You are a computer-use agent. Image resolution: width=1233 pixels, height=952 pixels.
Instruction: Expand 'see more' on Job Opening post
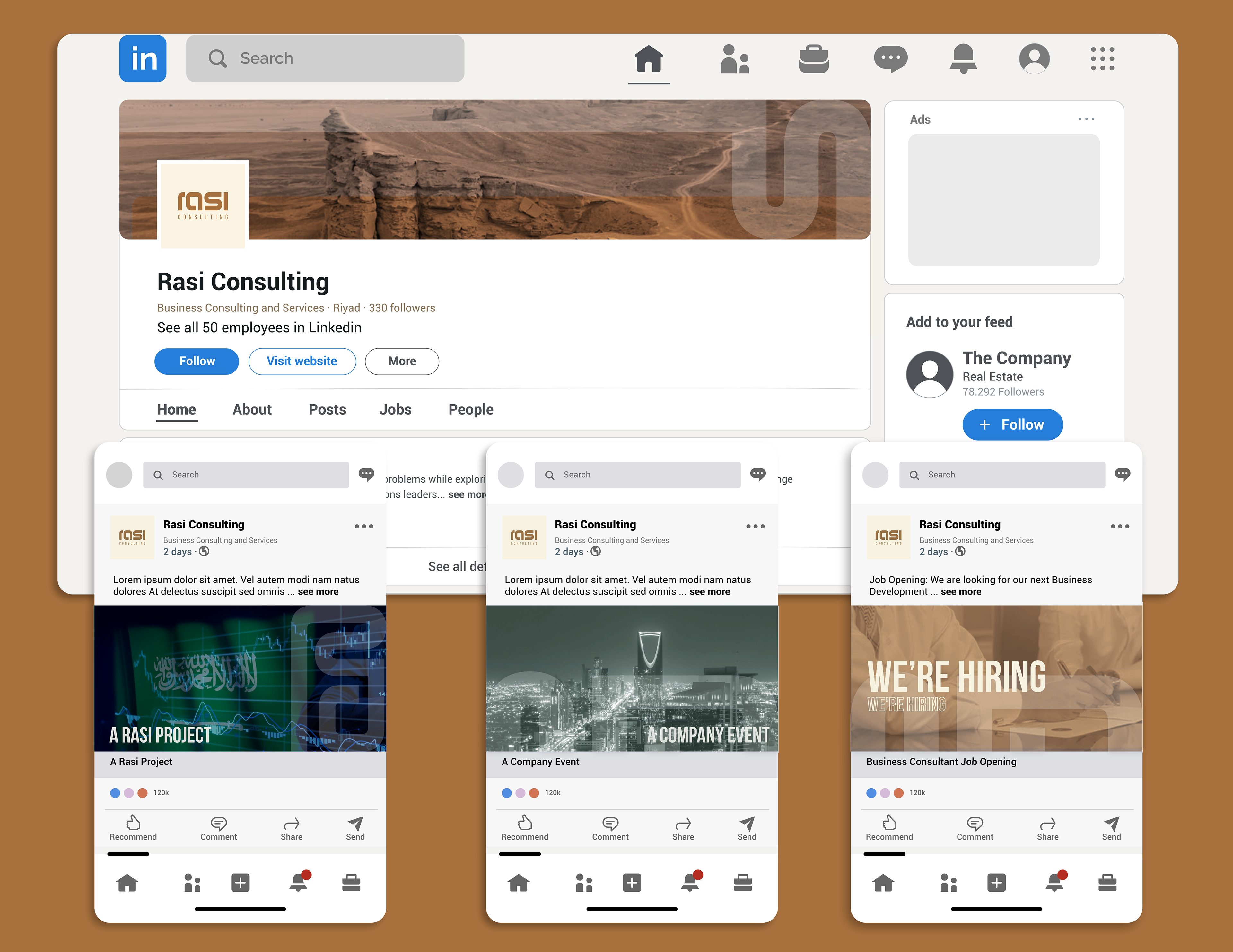(x=960, y=592)
